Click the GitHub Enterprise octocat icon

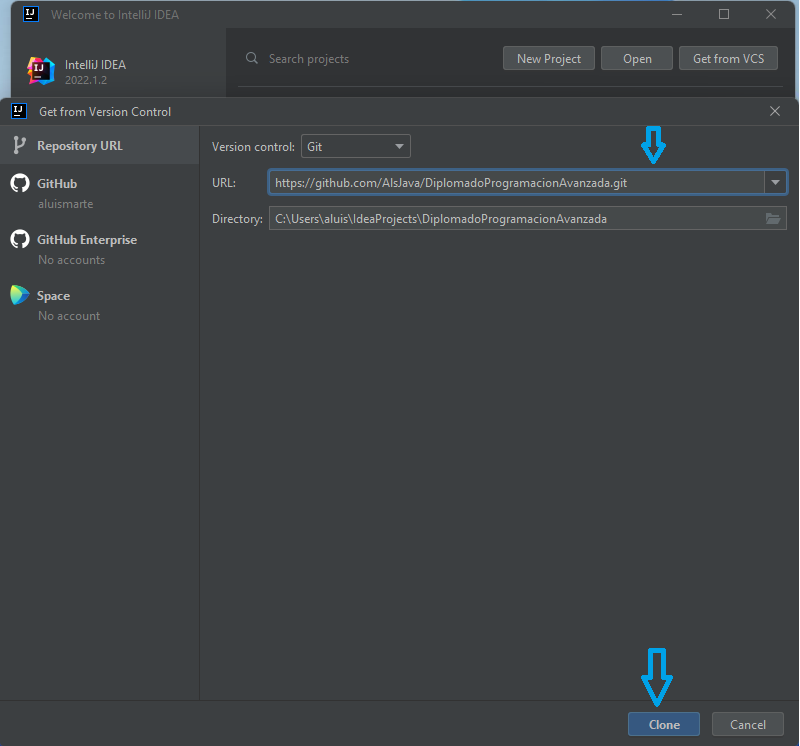click(20, 239)
